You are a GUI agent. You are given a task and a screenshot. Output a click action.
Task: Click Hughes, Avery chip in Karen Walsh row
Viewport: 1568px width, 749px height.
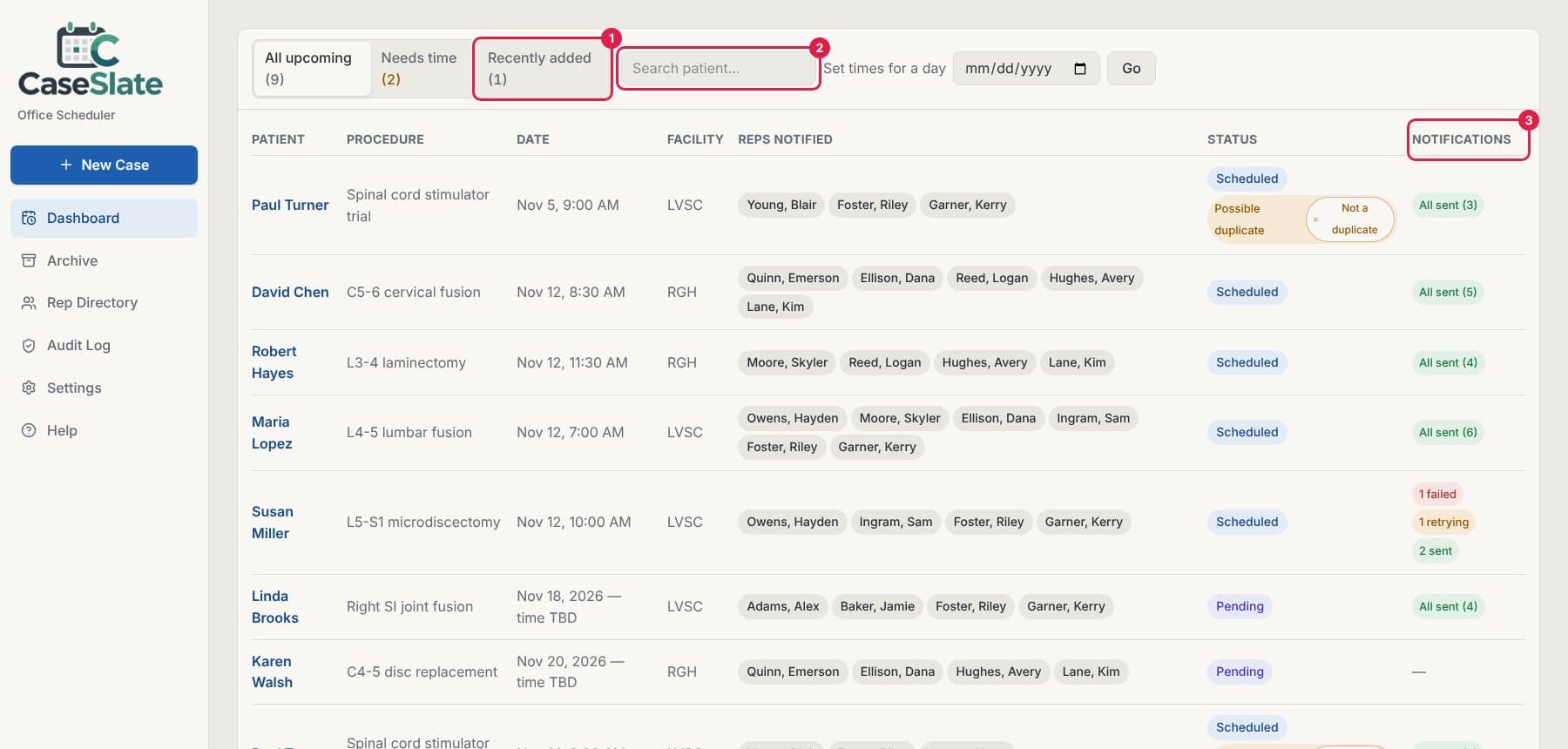998,671
